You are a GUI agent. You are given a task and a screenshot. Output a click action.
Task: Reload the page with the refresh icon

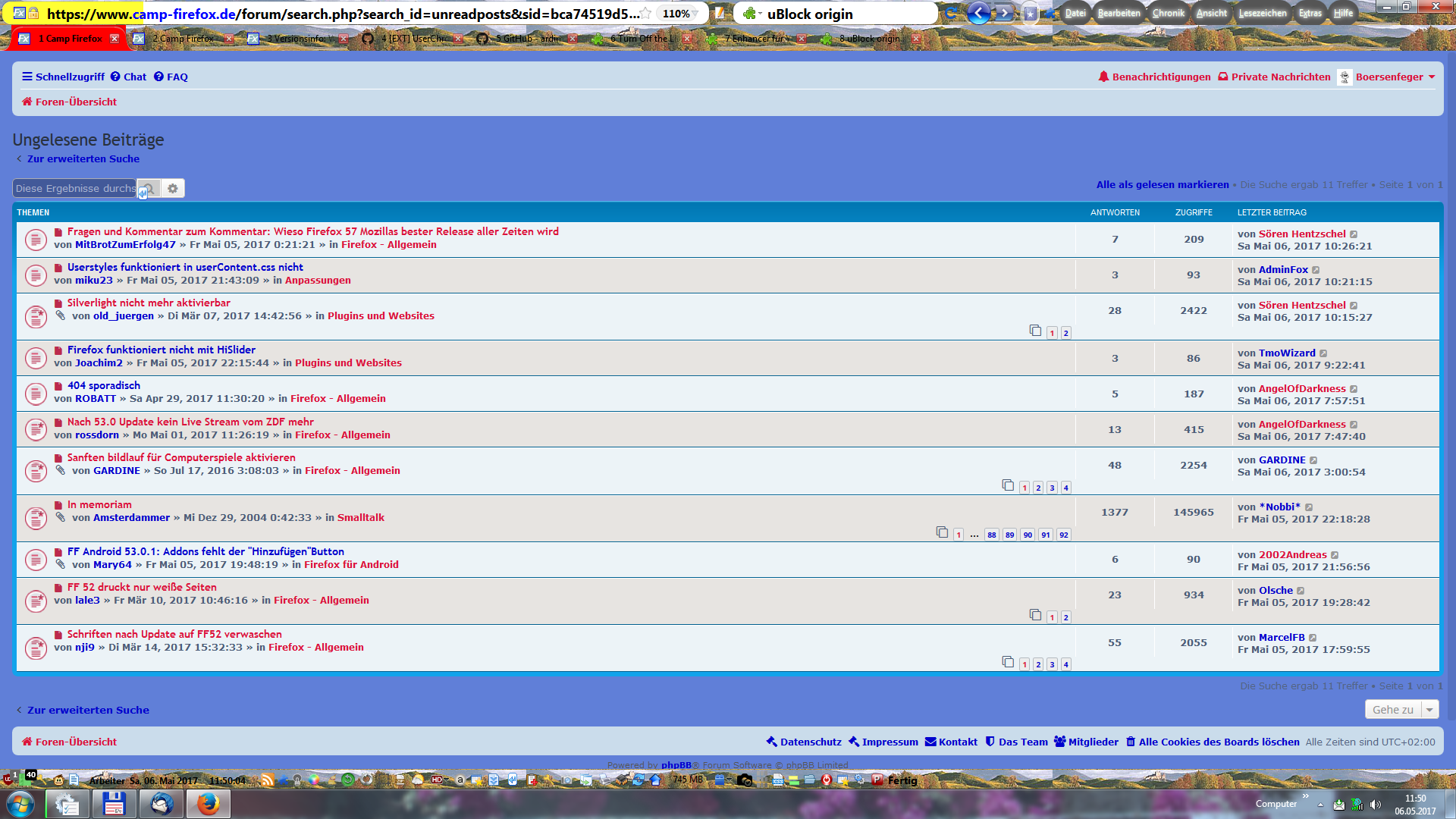pyautogui.click(x=951, y=13)
